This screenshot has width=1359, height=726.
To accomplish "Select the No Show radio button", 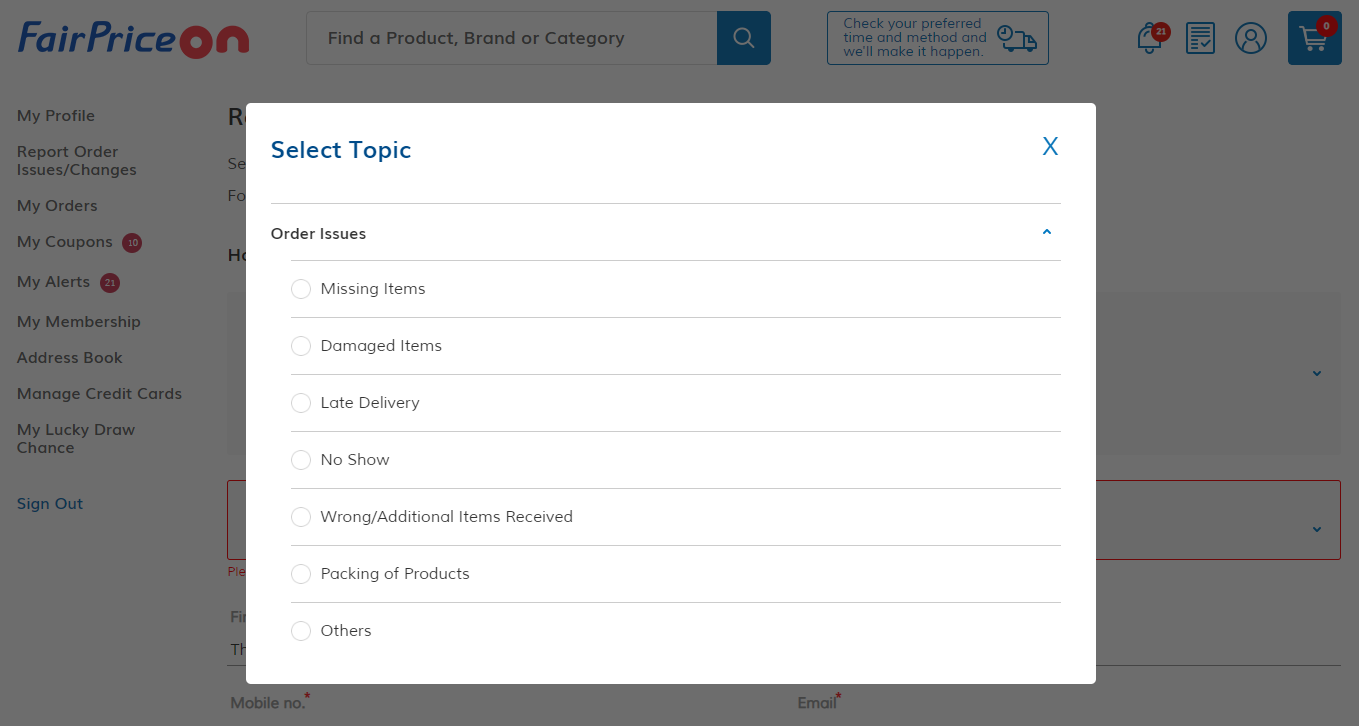I will pyautogui.click(x=301, y=460).
